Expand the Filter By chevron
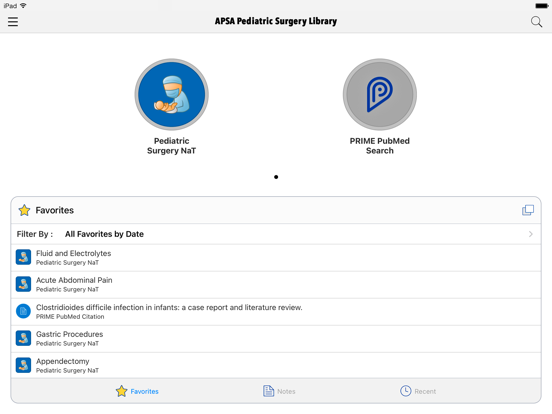552x414 pixels. 531,234
